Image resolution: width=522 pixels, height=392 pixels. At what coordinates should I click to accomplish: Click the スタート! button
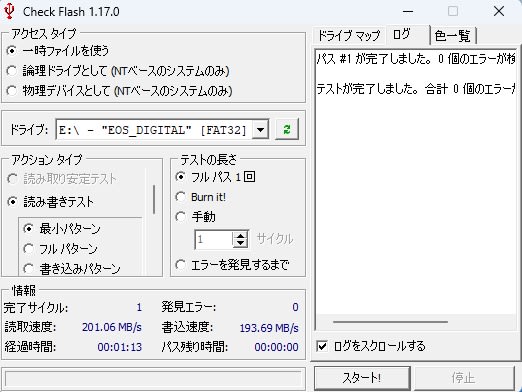pos(362,378)
